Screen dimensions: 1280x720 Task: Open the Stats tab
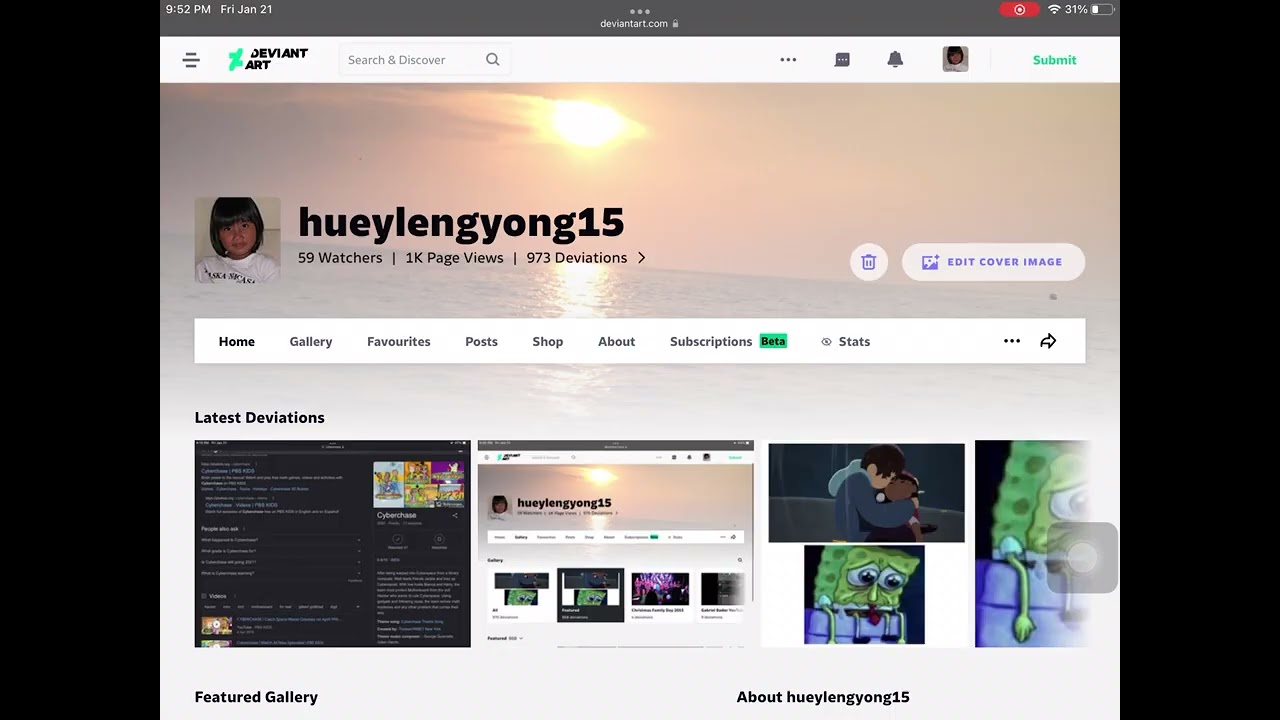[x=845, y=341]
